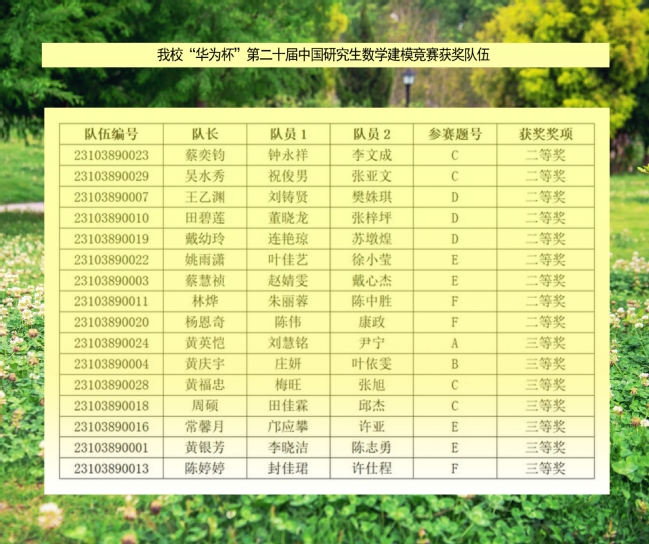Click team number 23103890007 cell
Image resolution: width=649 pixels, height=544 pixels.
pyautogui.click(x=111, y=197)
